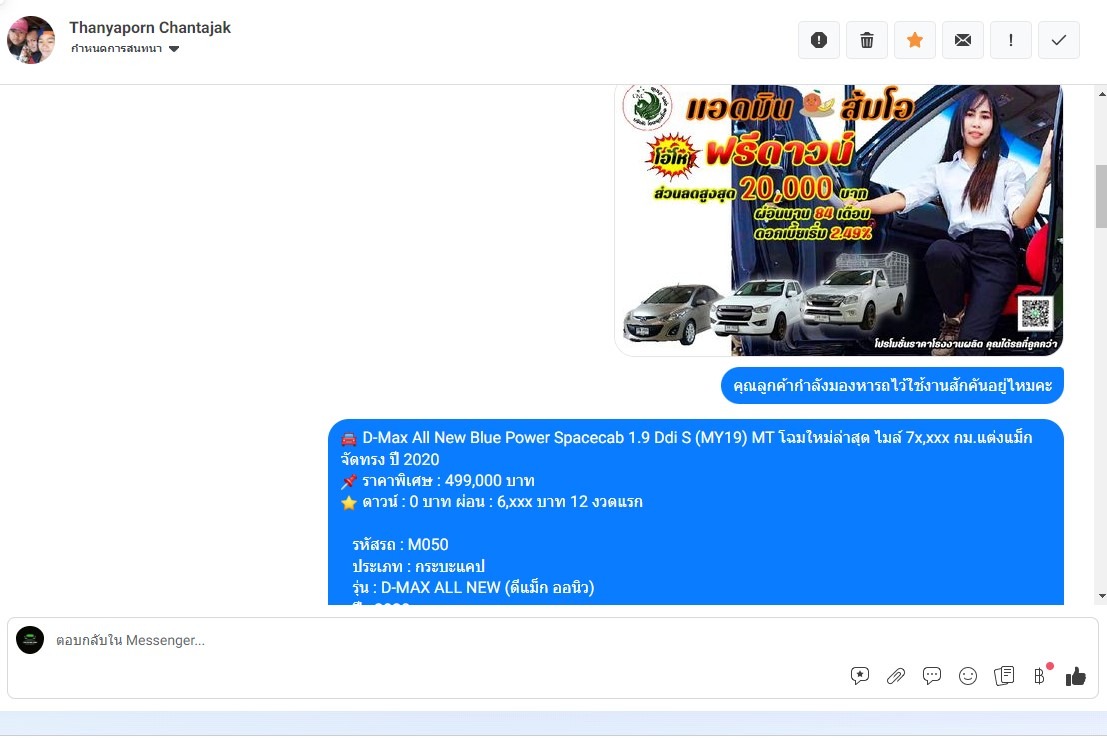1107x740 pixels.
Task: Mark conversation as spam with exclamation circle icon
Action: point(819,40)
